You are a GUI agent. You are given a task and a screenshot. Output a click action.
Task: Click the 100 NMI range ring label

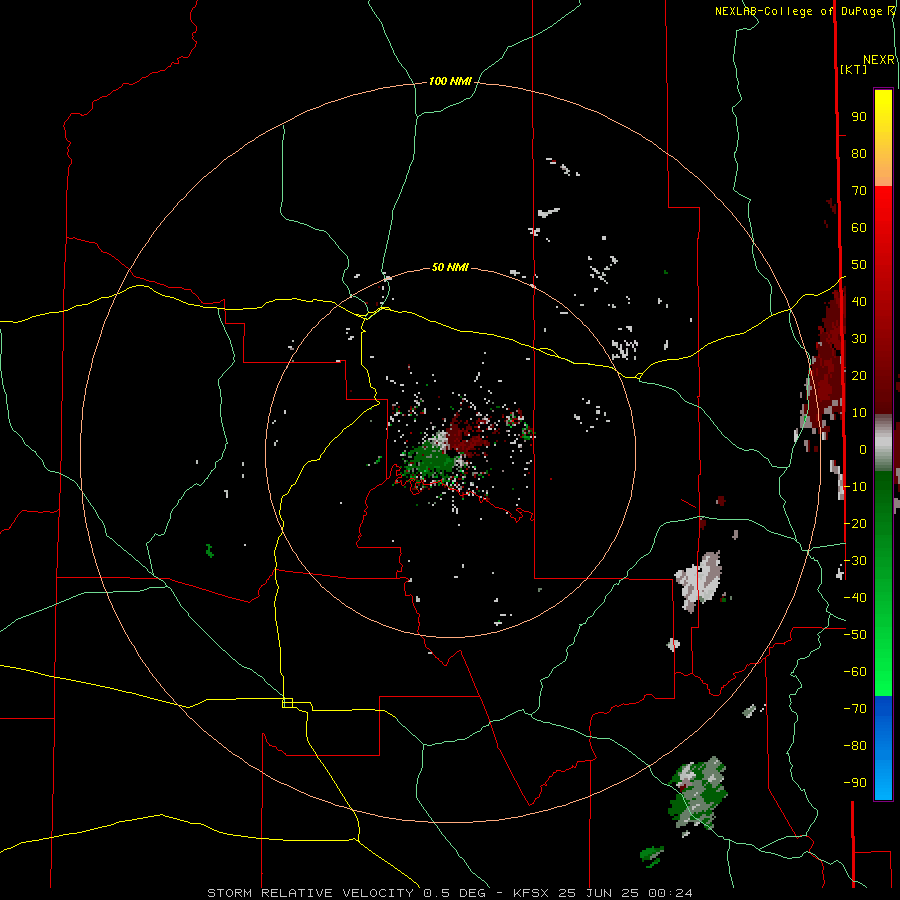(x=450, y=82)
